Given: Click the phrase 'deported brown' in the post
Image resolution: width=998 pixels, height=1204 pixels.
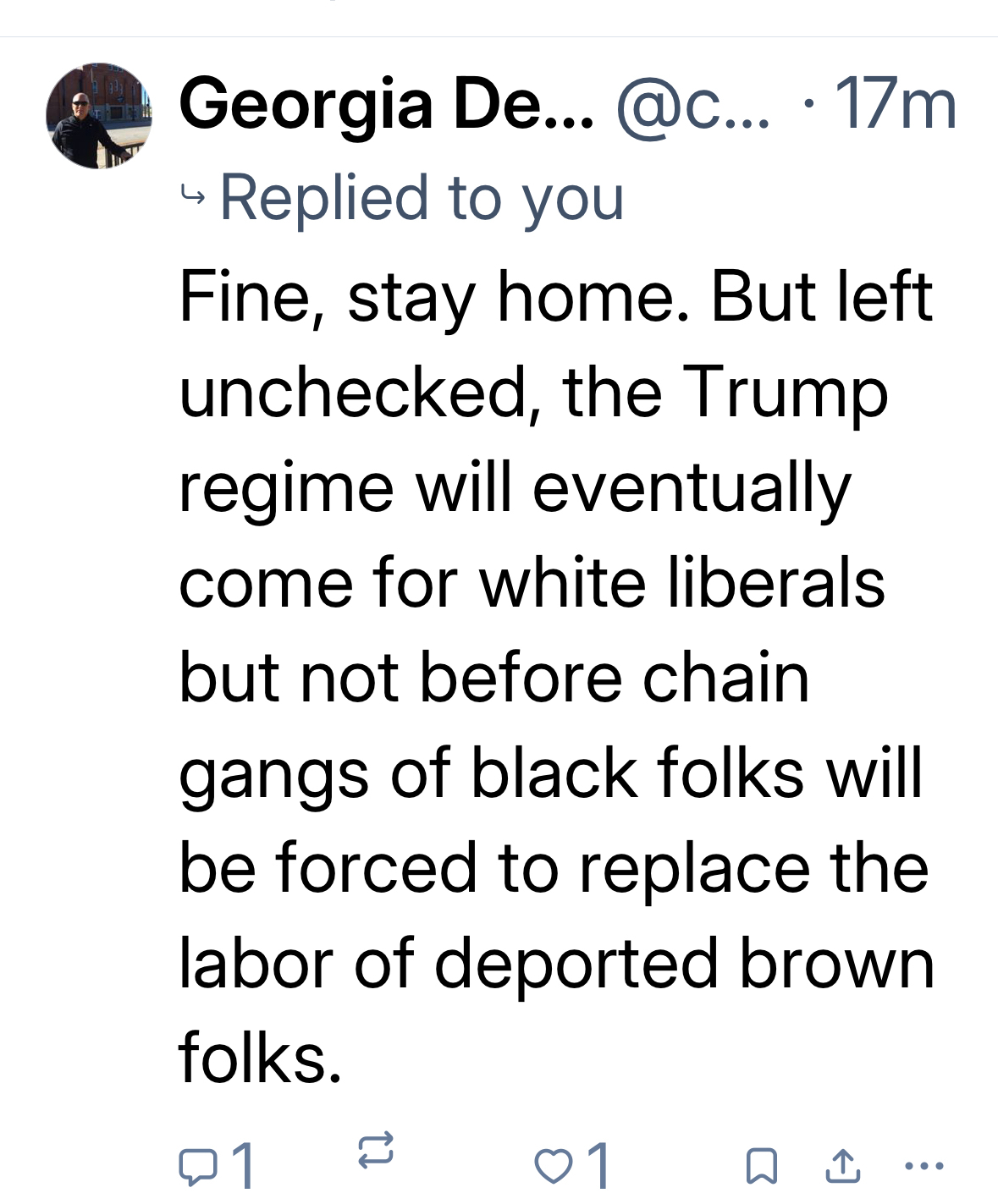Looking at the screenshot, I should pos(684,965).
